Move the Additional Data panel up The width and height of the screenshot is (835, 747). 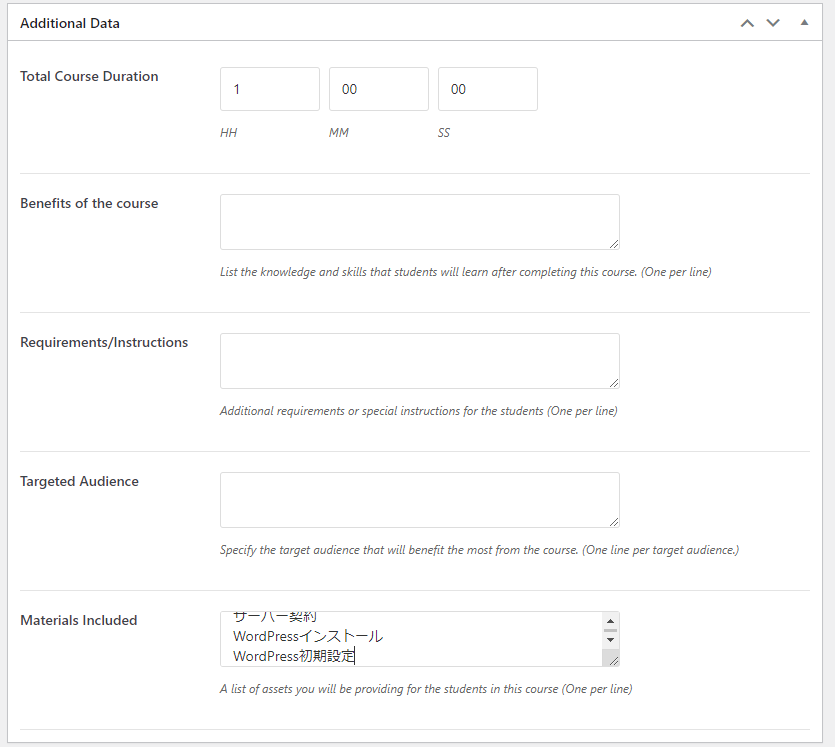pos(746,22)
